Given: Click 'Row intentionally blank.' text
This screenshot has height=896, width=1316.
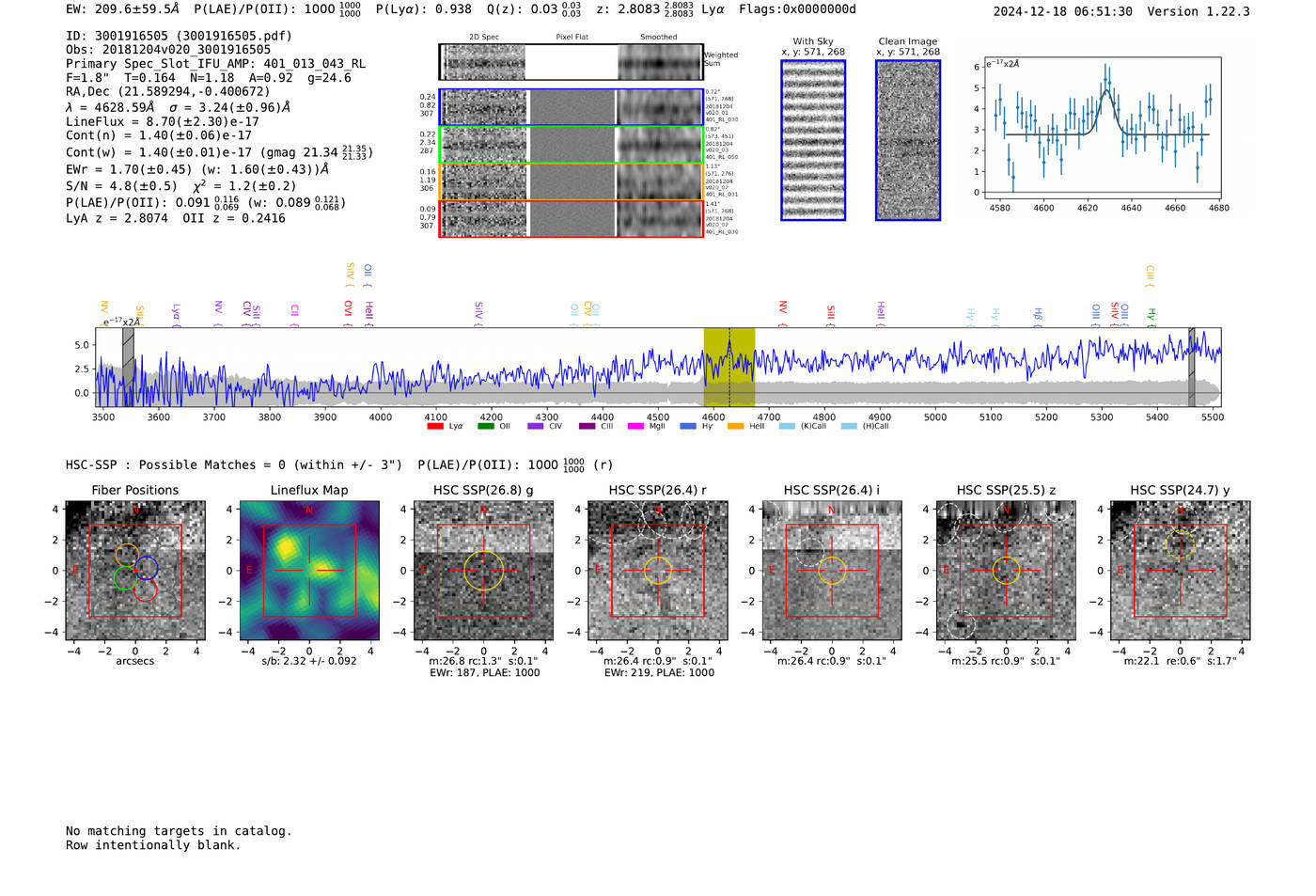Looking at the screenshot, I should tap(153, 845).
